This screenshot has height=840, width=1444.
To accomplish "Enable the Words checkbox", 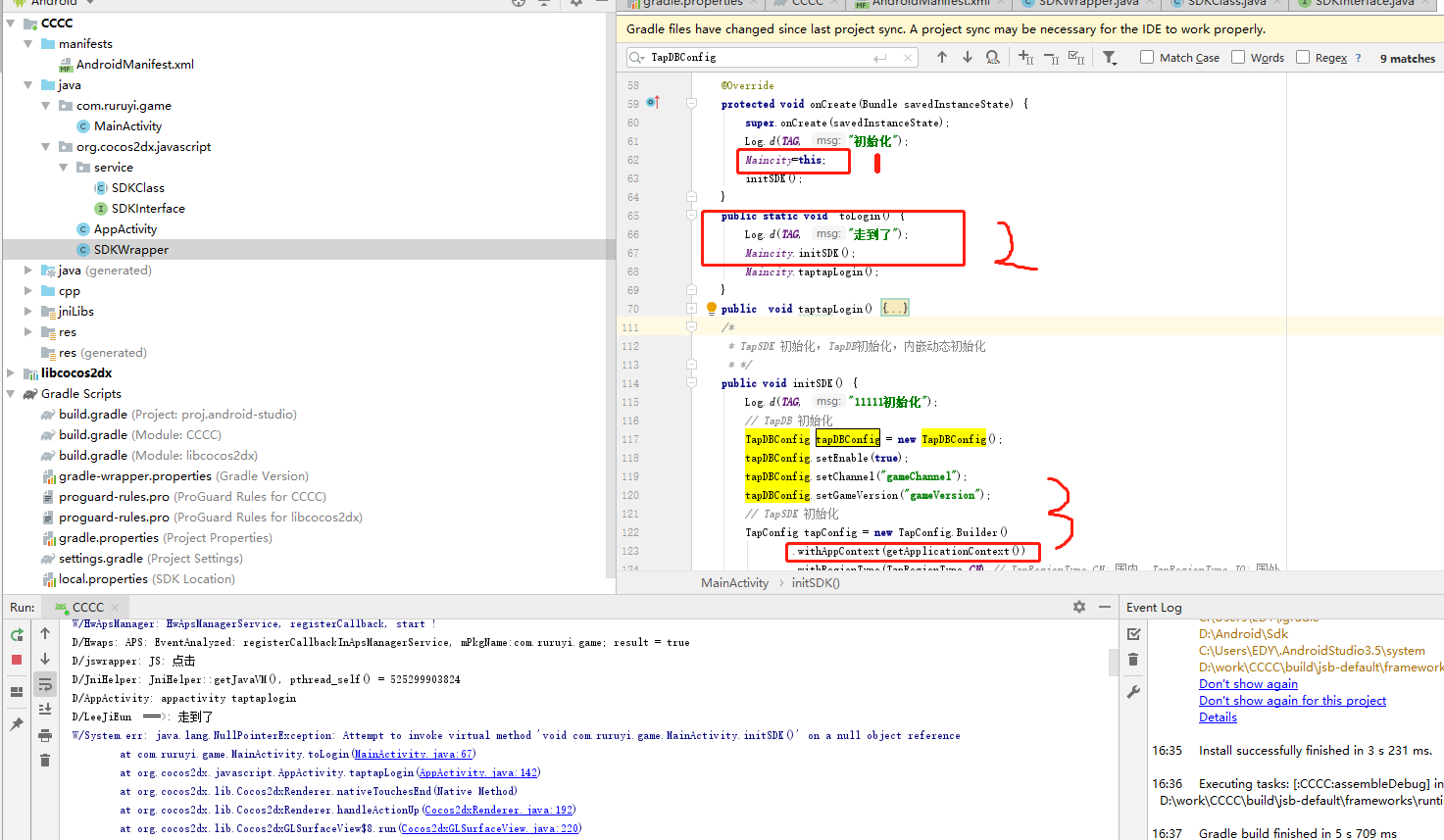I will click(x=1238, y=58).
